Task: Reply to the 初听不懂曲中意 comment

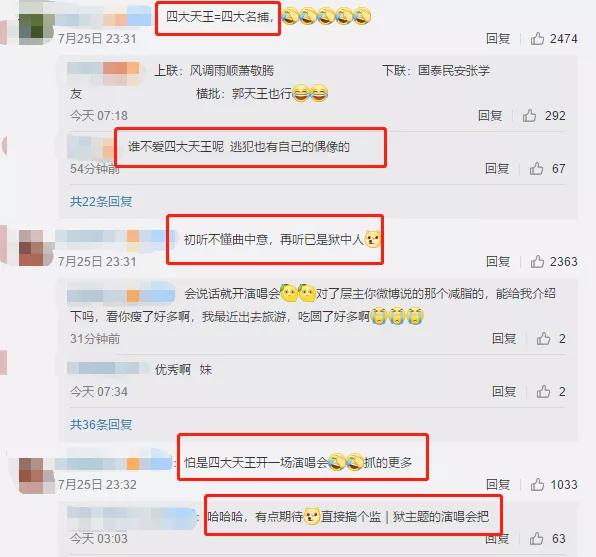Action: (x=498, y=262)
